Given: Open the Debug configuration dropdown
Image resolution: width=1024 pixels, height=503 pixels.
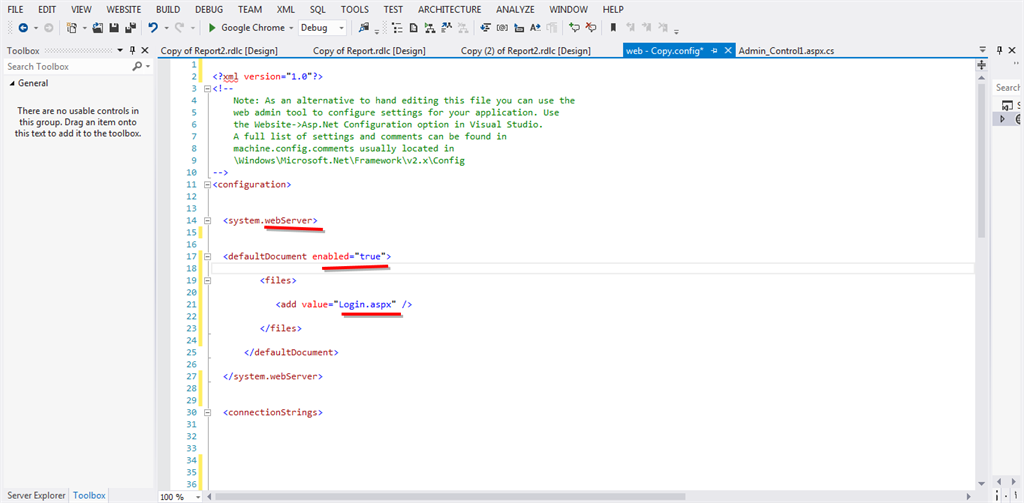Looking at the screenshot, I should coord(341,28).
